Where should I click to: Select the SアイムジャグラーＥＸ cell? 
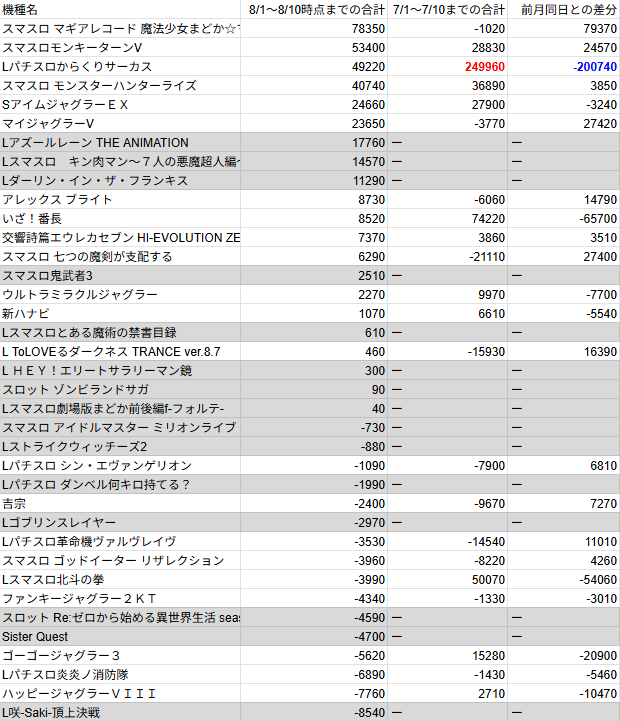[120, 104]
